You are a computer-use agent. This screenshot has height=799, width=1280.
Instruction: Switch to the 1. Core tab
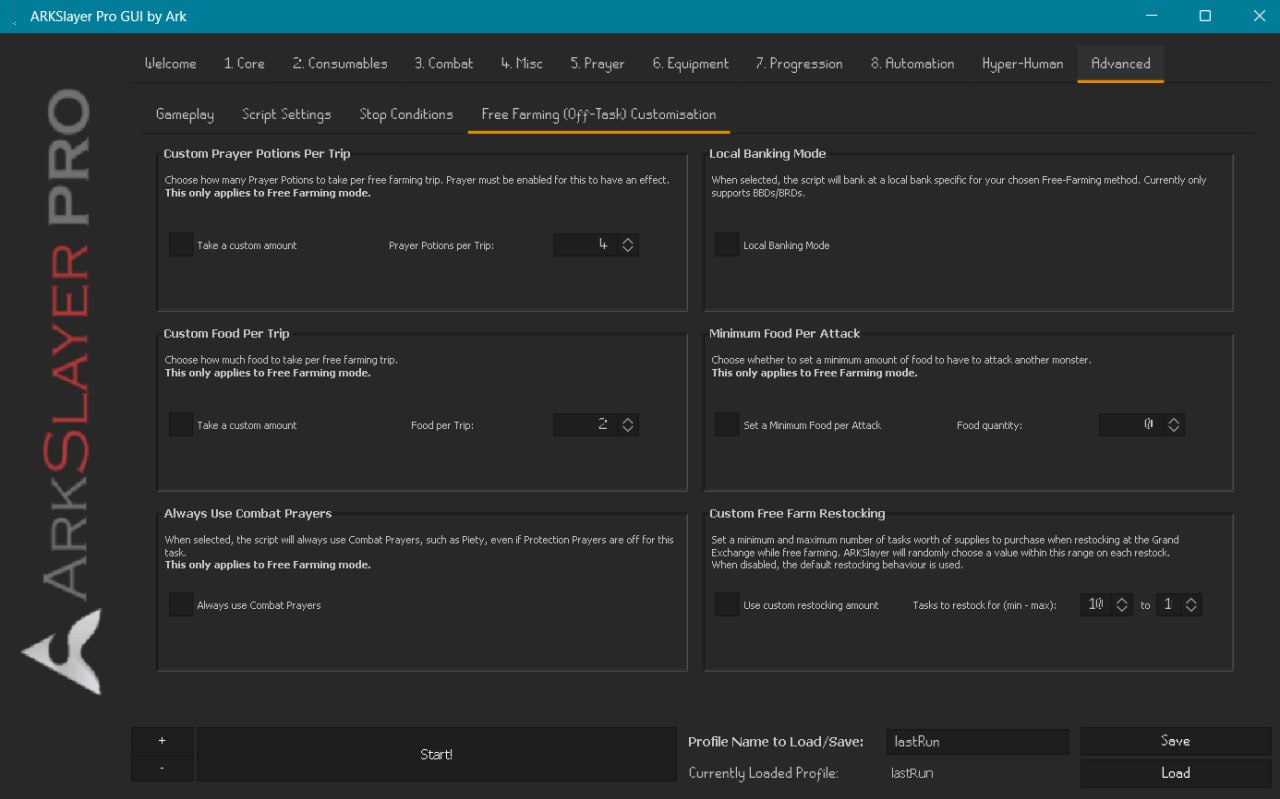click(x=244, y=63)
